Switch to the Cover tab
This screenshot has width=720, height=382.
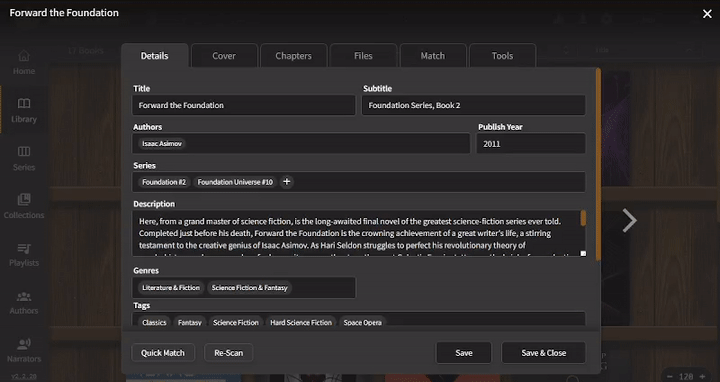224,56
